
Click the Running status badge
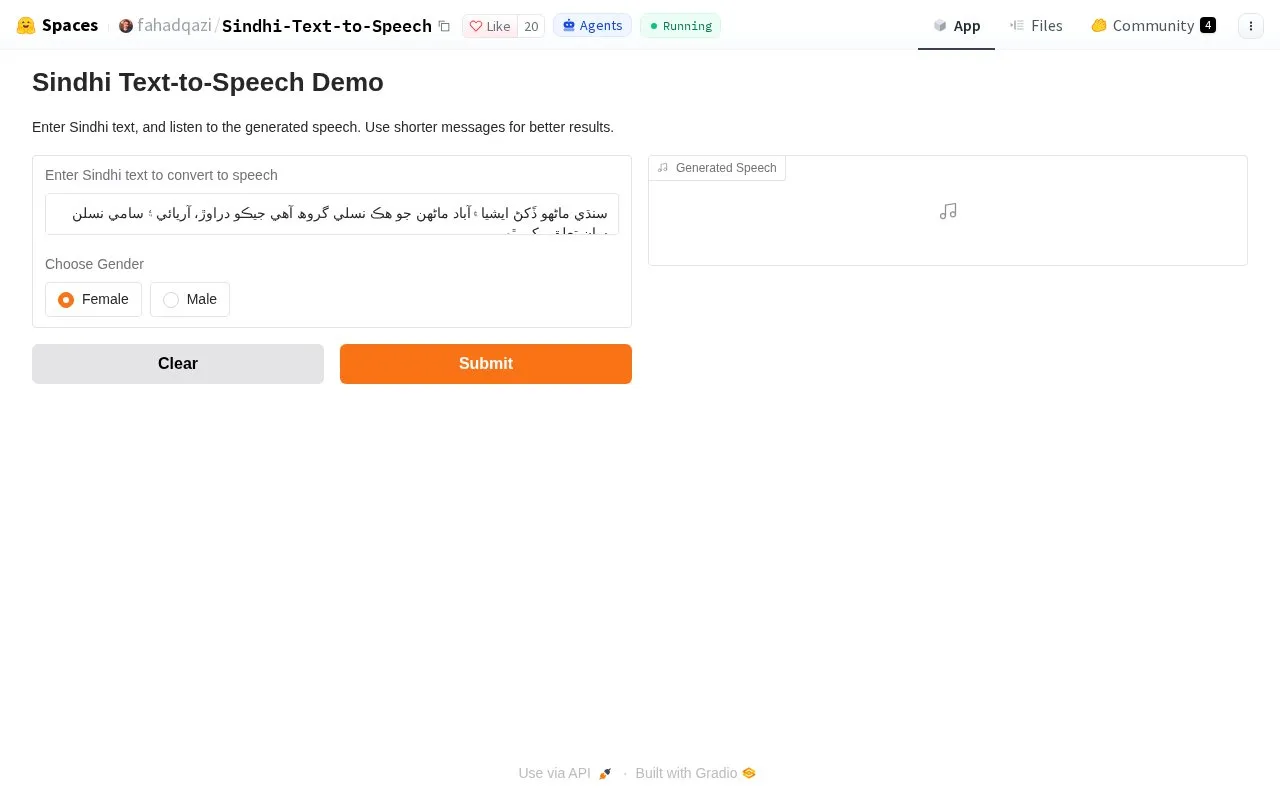pyautogui.click(x=680, y=26)
